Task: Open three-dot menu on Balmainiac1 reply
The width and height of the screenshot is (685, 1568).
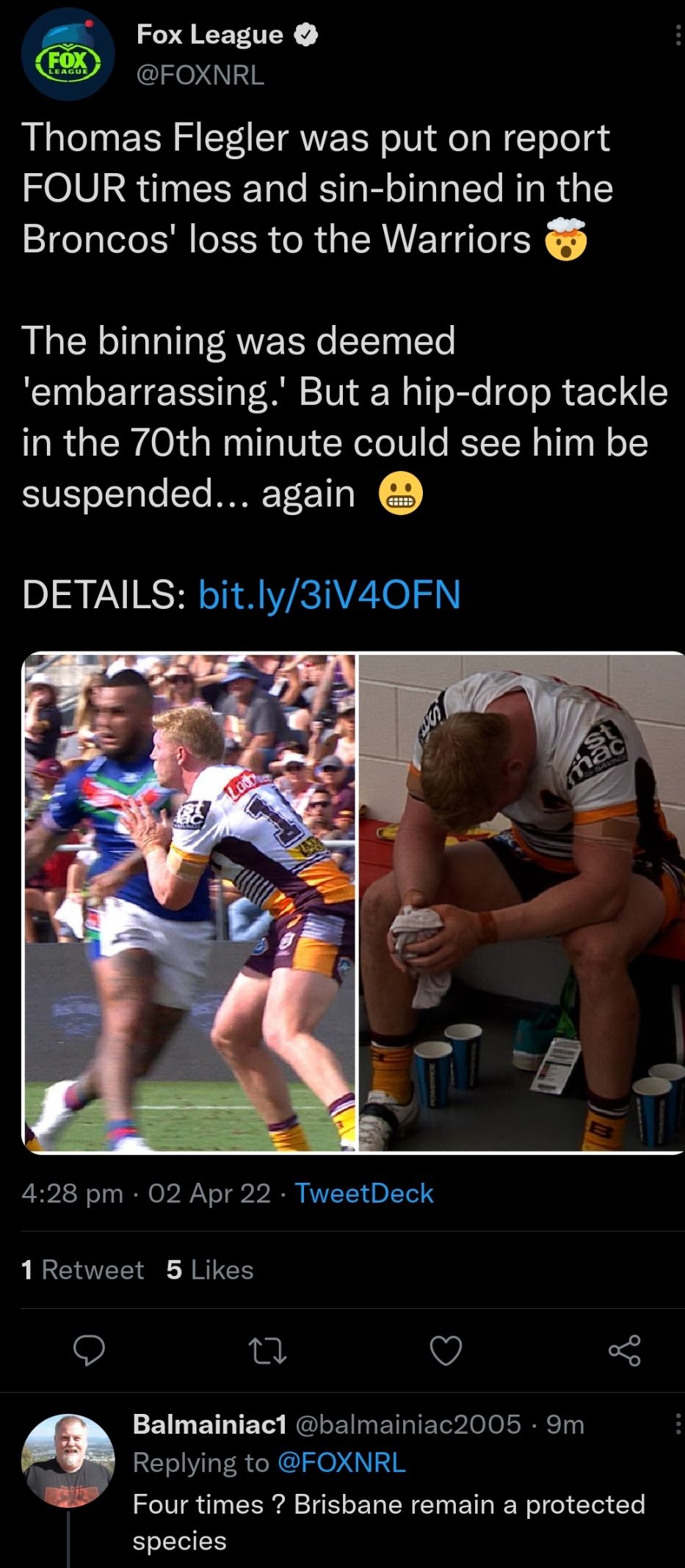Action: click(677, 1425)
